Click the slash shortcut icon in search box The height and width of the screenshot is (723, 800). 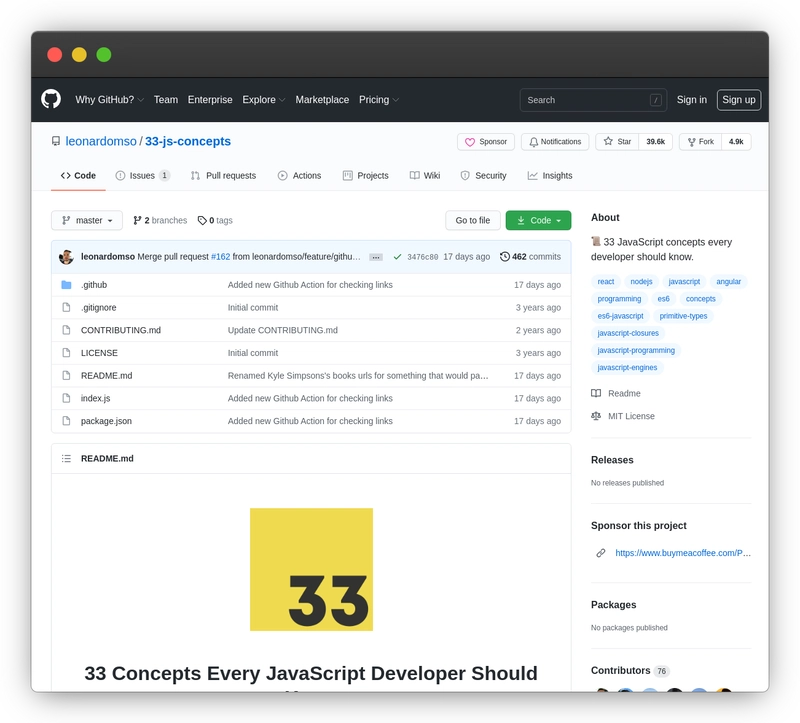pos(656,100)
